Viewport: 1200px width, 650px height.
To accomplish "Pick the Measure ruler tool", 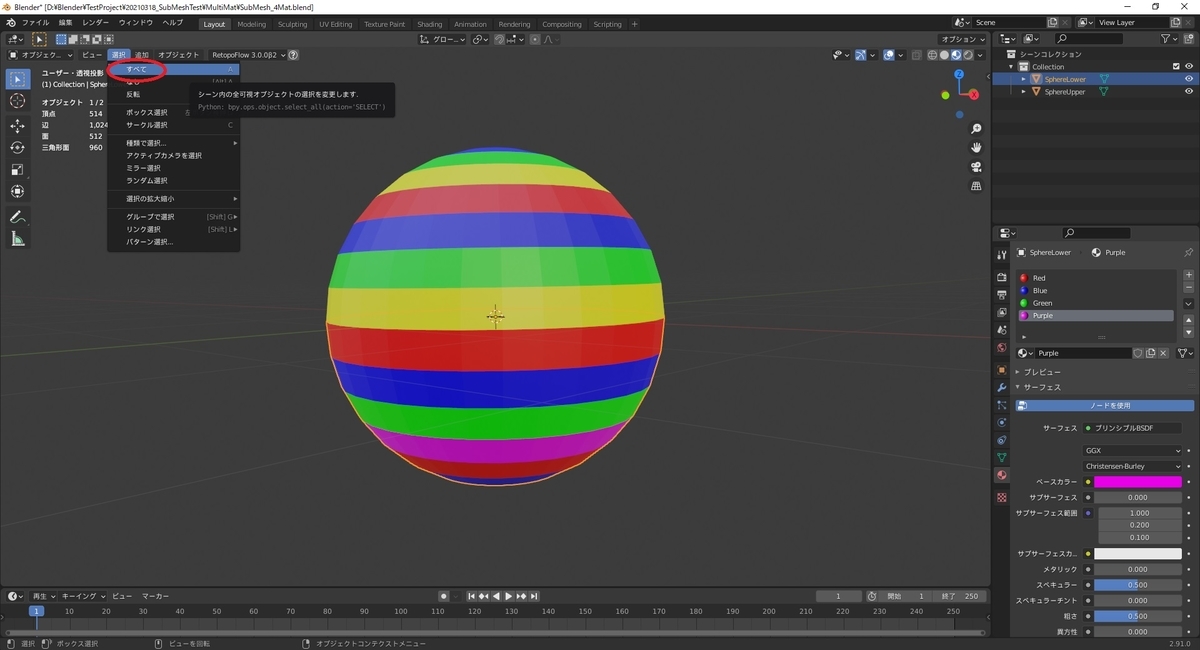I will [x=17, y=238].
